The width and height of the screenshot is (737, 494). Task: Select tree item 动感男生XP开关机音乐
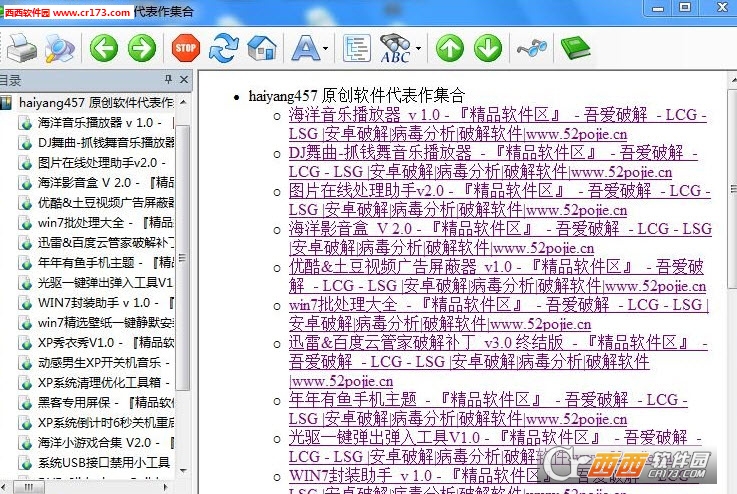point(103,362)
